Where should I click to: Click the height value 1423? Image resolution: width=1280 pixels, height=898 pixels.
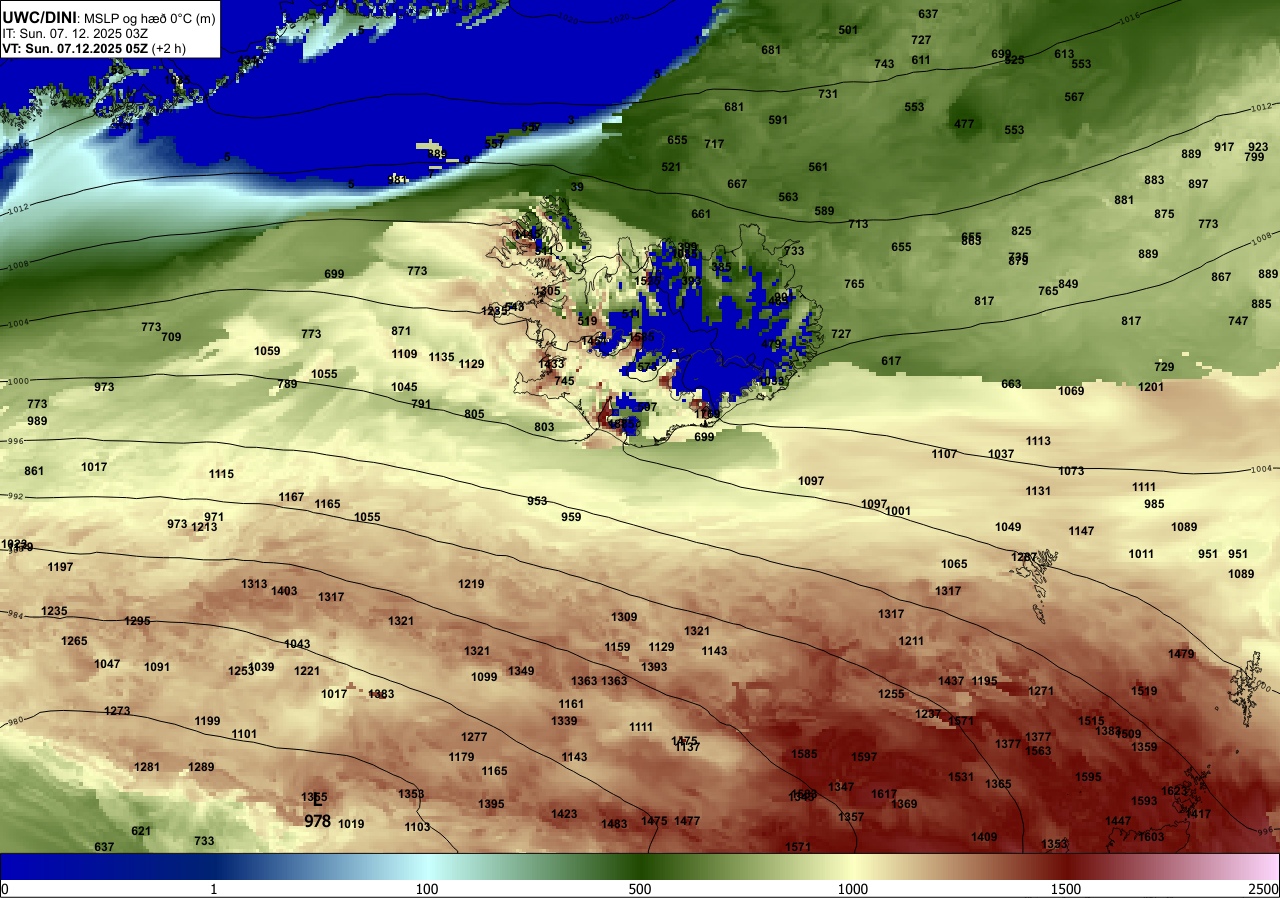click(564, 814)
